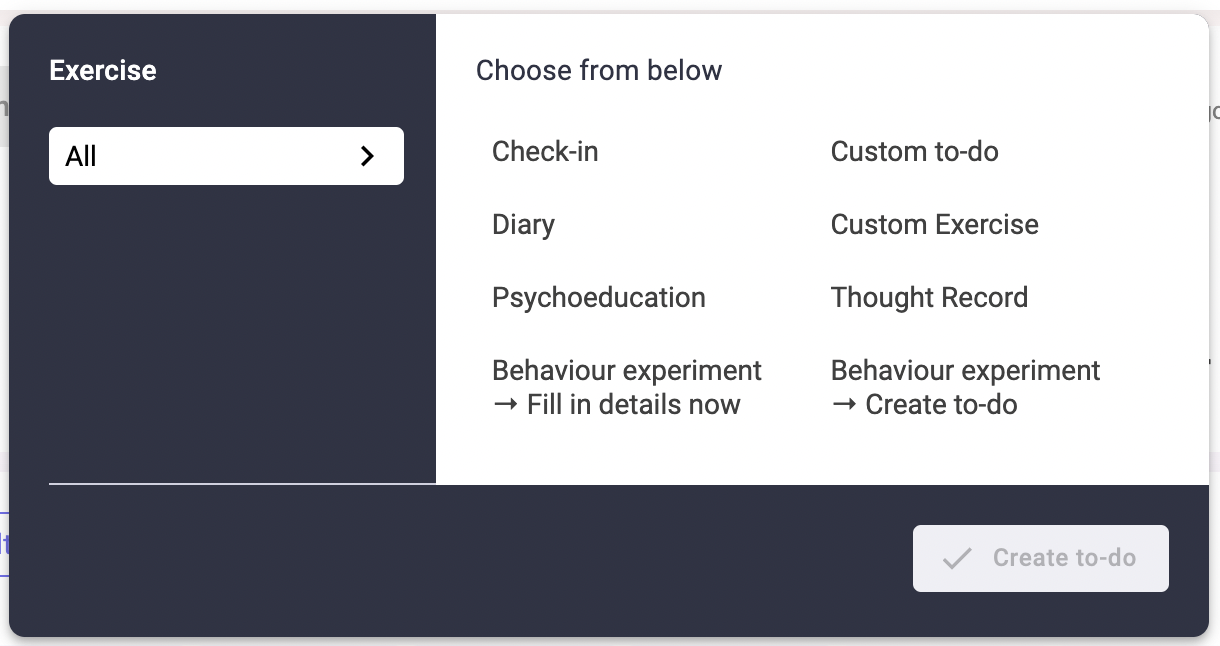
Task: Pick the Psychoeducation exercise
Action: (x=599, y=298)
